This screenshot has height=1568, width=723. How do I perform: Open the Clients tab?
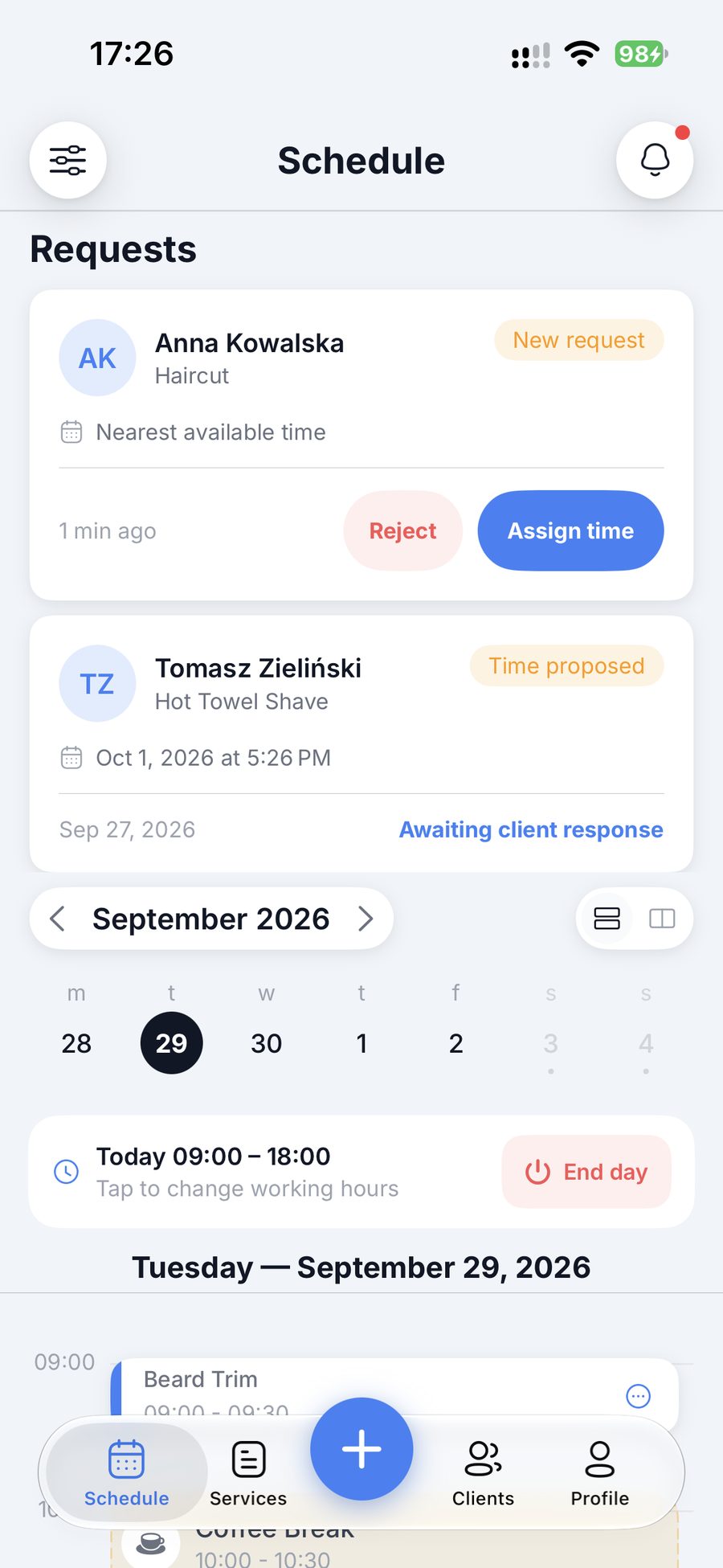tap(483, 1473)
